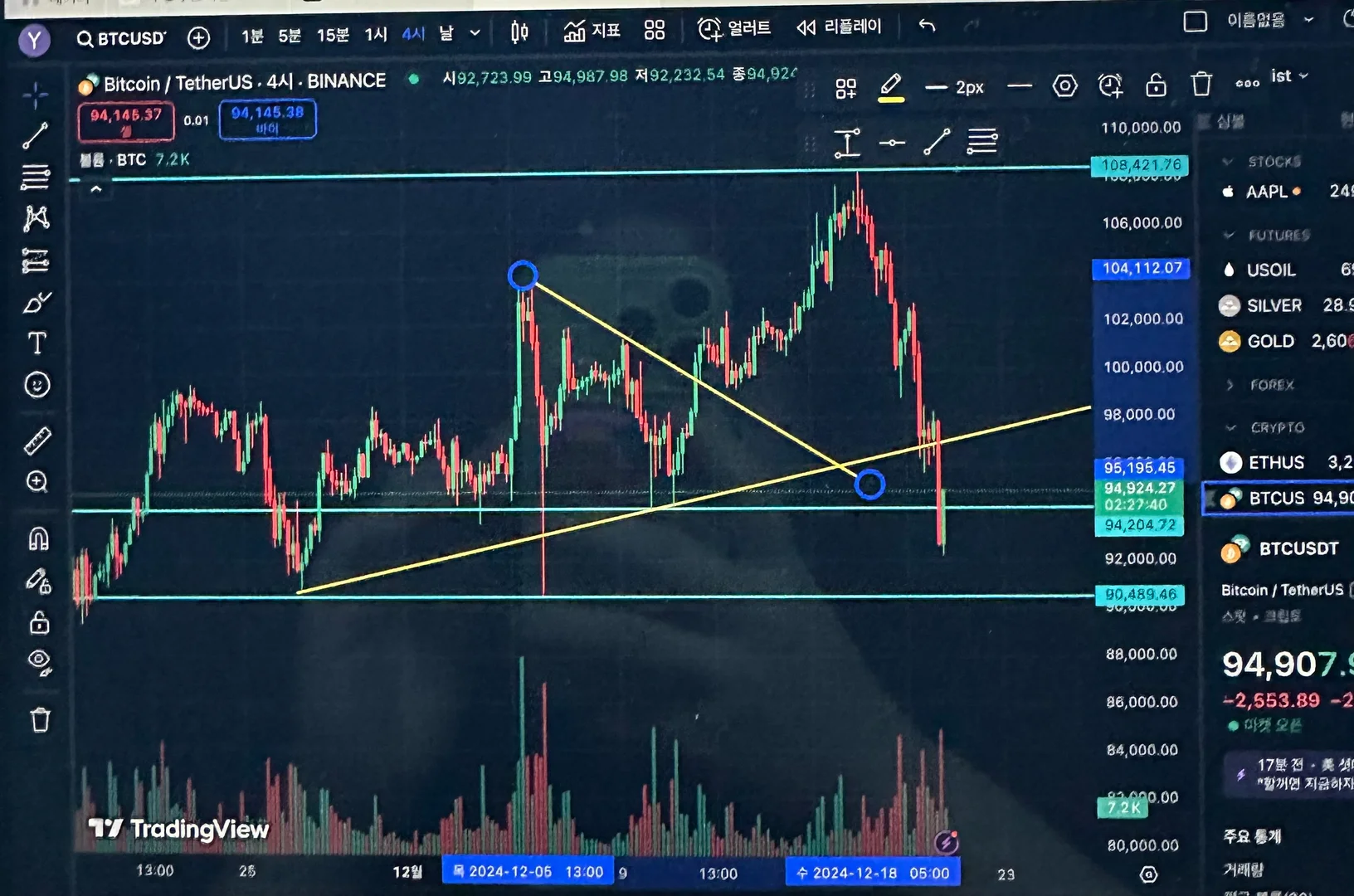The height and width of the screenshot is (896, 1354).
Task: Click the undo arrow in top toolbar
Action: (x=927, y=27)
